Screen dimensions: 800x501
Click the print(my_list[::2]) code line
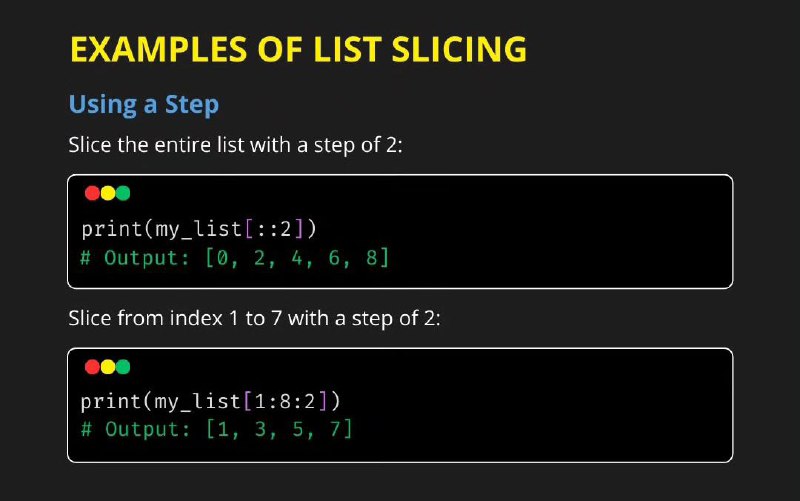click(x=199, y=229)
